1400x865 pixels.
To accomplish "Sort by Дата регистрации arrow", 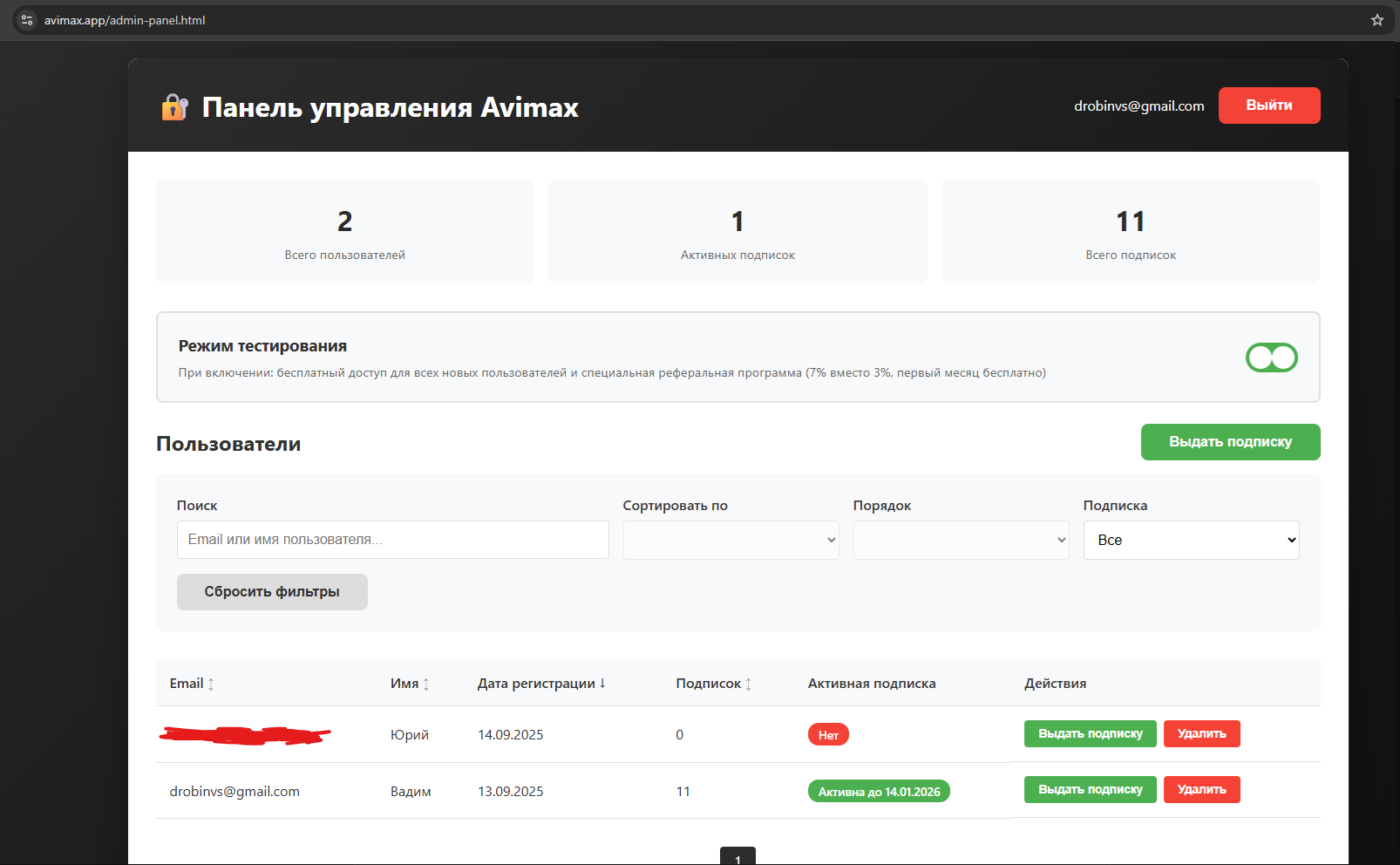I will [602, 684].
